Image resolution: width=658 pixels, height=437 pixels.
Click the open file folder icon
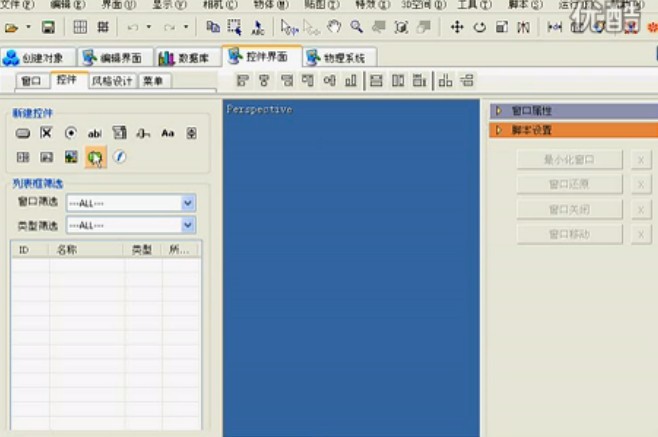[x=11, y=28]
